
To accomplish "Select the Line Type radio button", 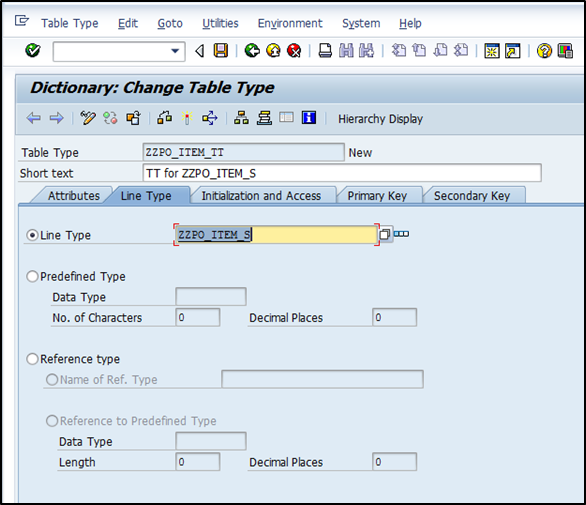I will click(x=33, y=235).
